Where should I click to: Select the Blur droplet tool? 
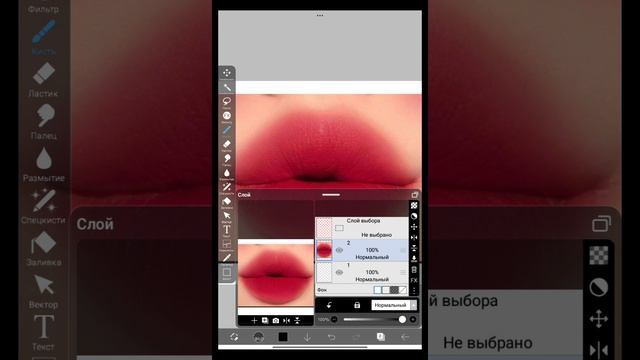click(x=227, y=173)
